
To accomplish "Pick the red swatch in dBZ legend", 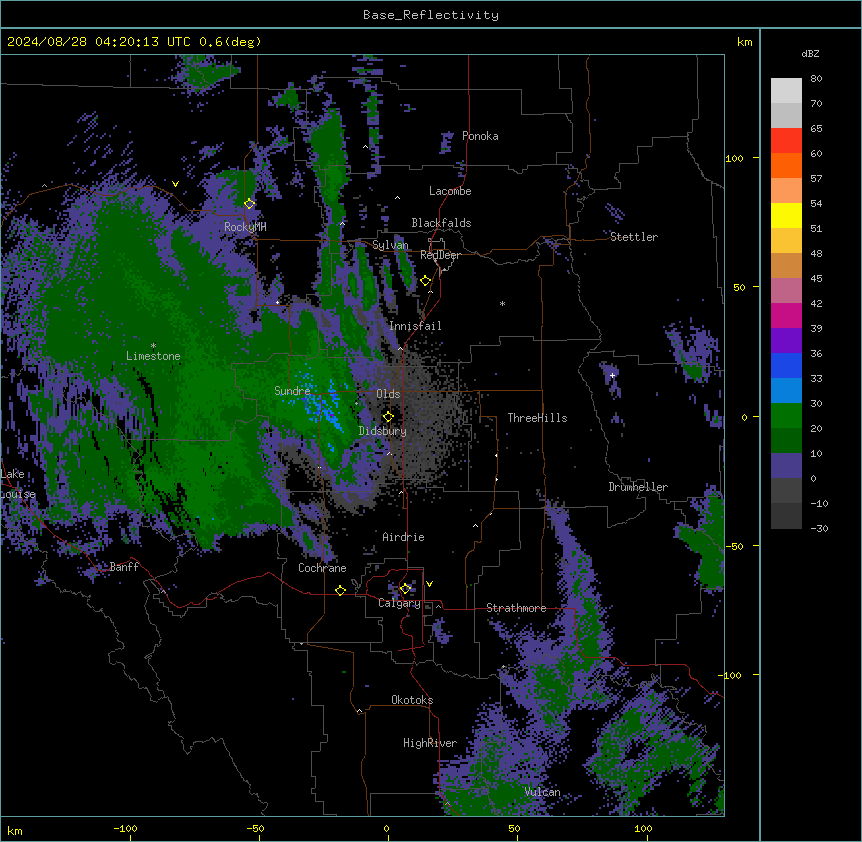I will tap(786, 141).
